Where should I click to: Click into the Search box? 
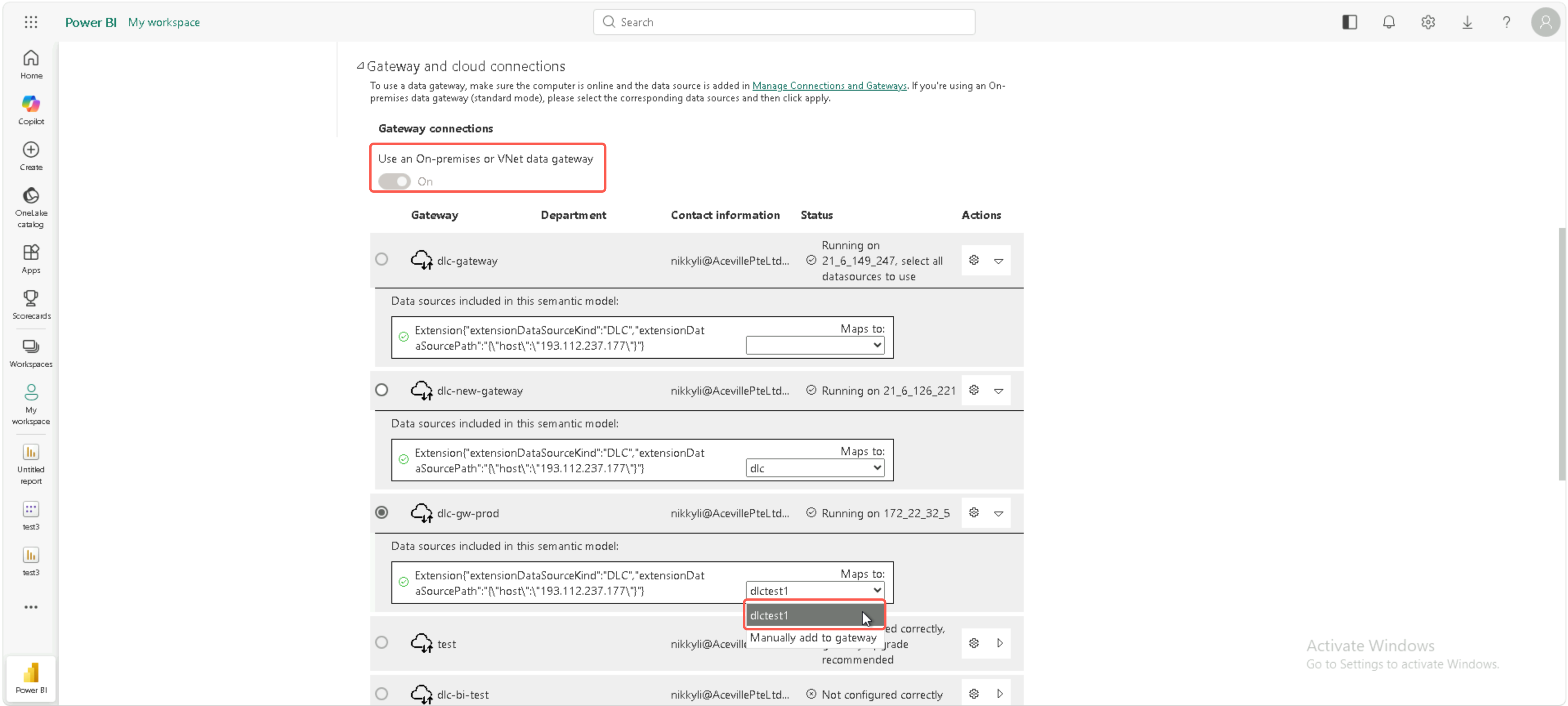coord(784,22)
